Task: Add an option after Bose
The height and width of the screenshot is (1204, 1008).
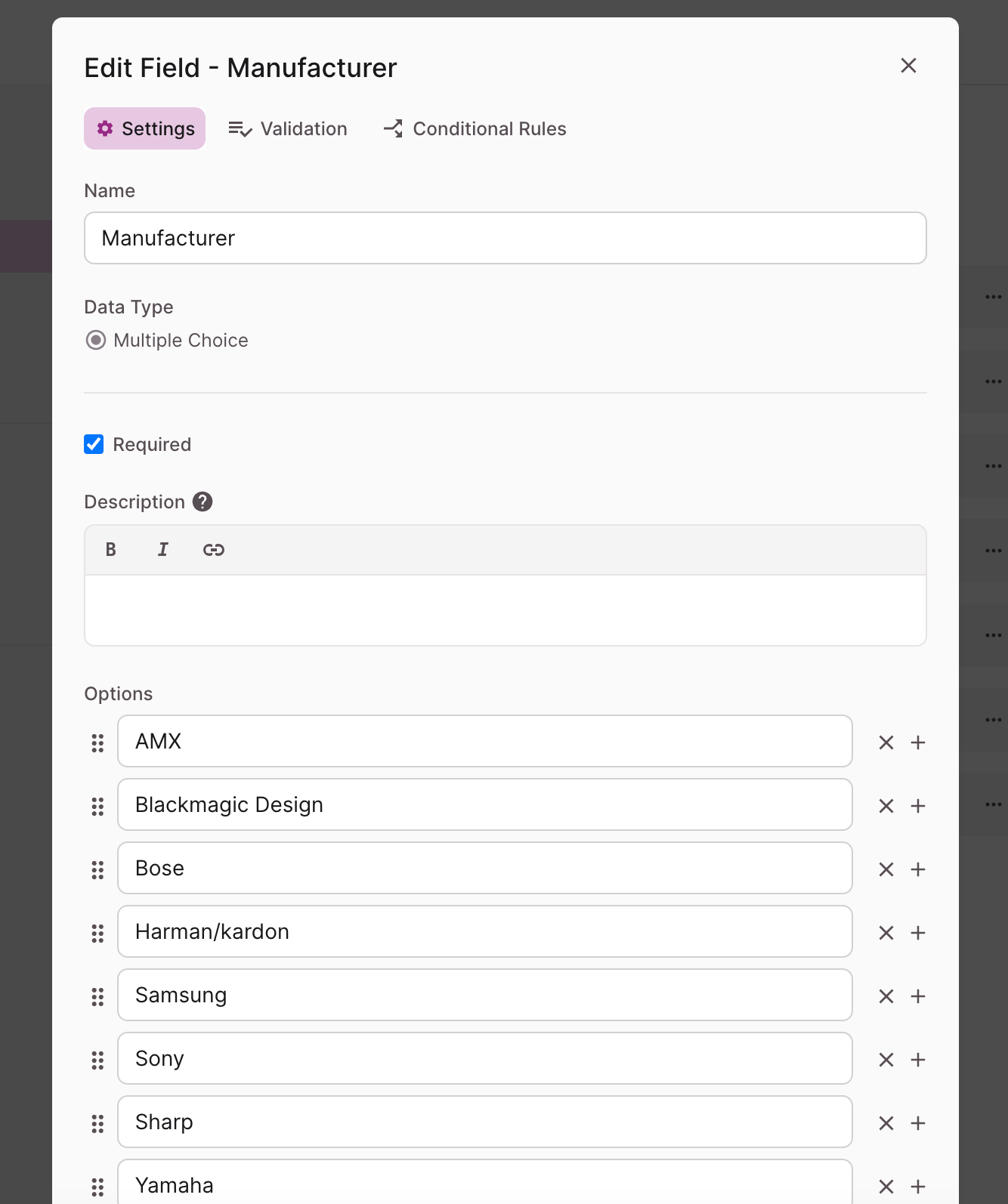Action: [x=918, y=869]
